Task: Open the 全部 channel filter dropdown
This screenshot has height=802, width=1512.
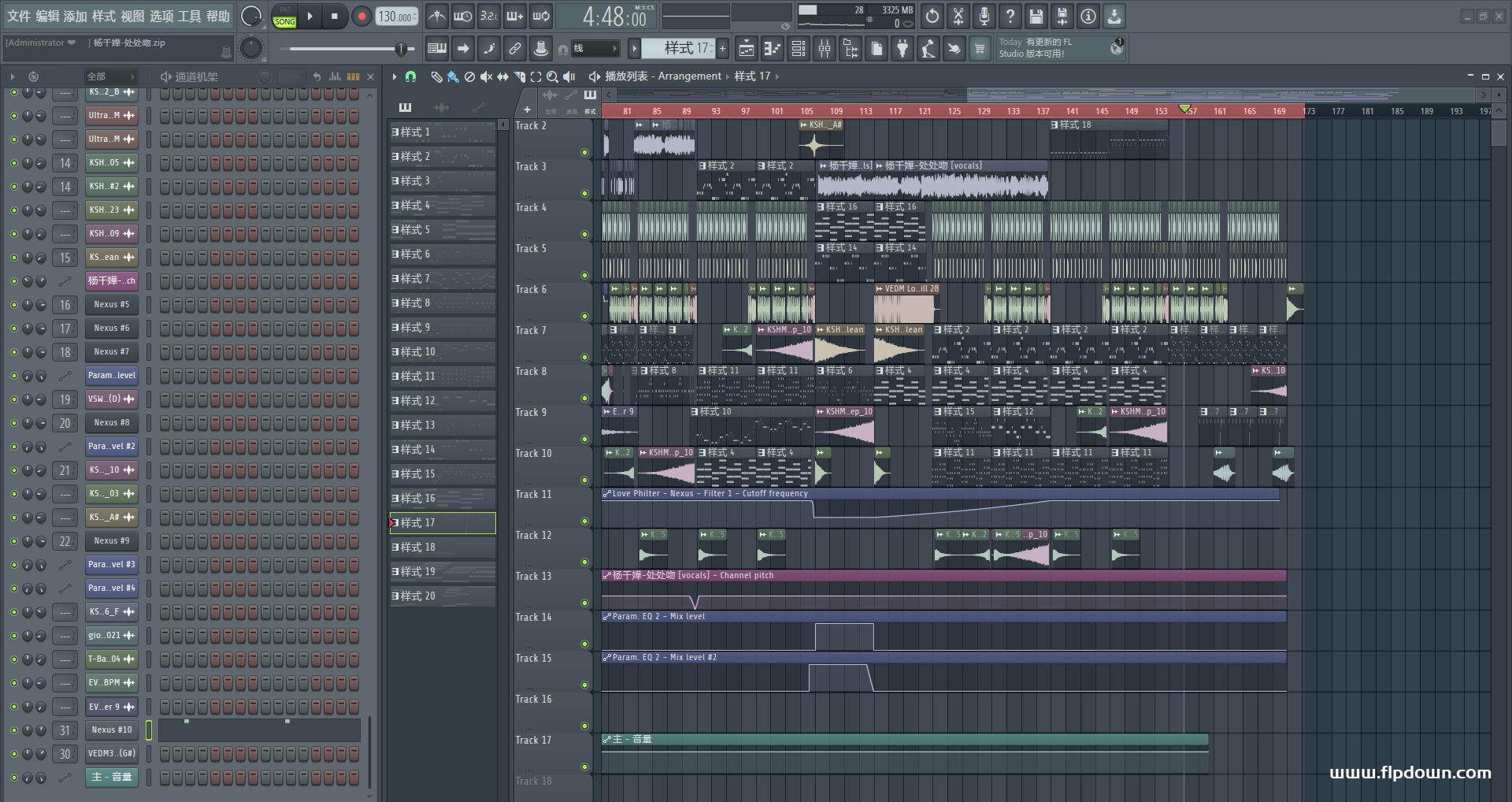Action: (110, 76)
